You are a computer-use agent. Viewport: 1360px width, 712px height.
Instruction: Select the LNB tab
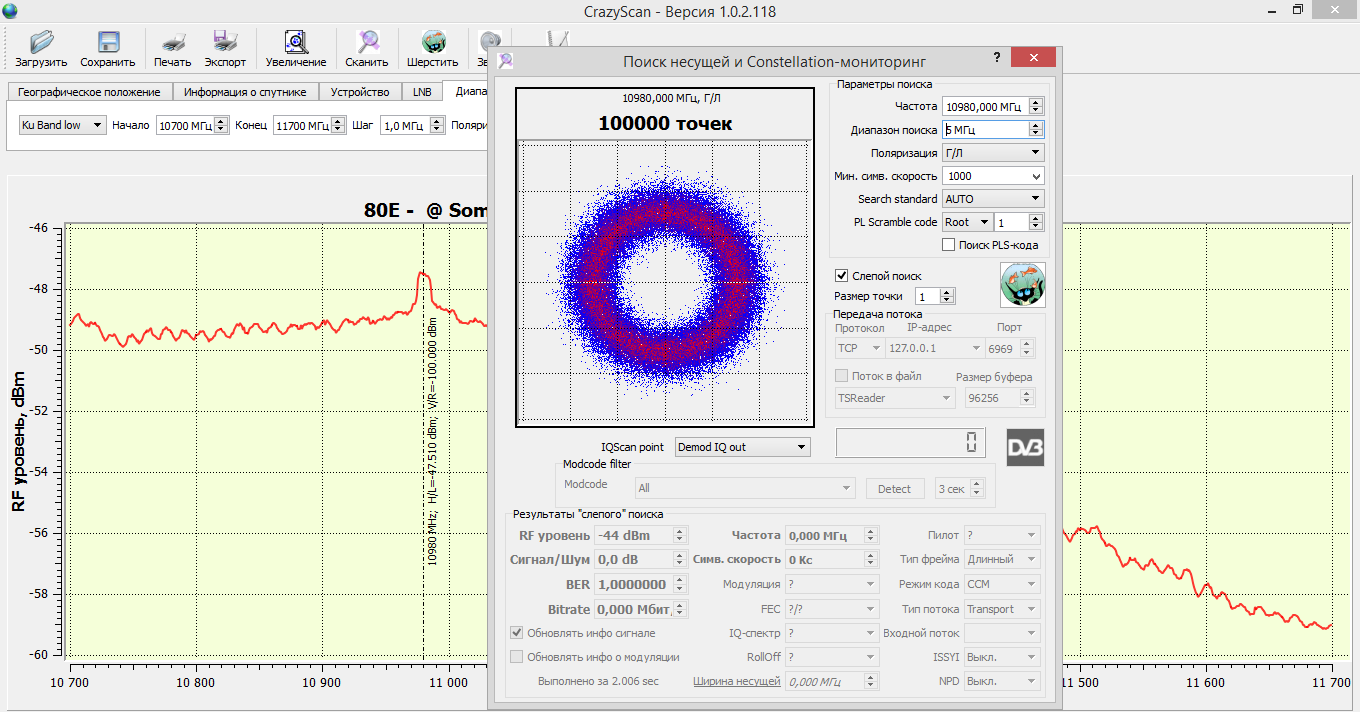pos(421,92)
